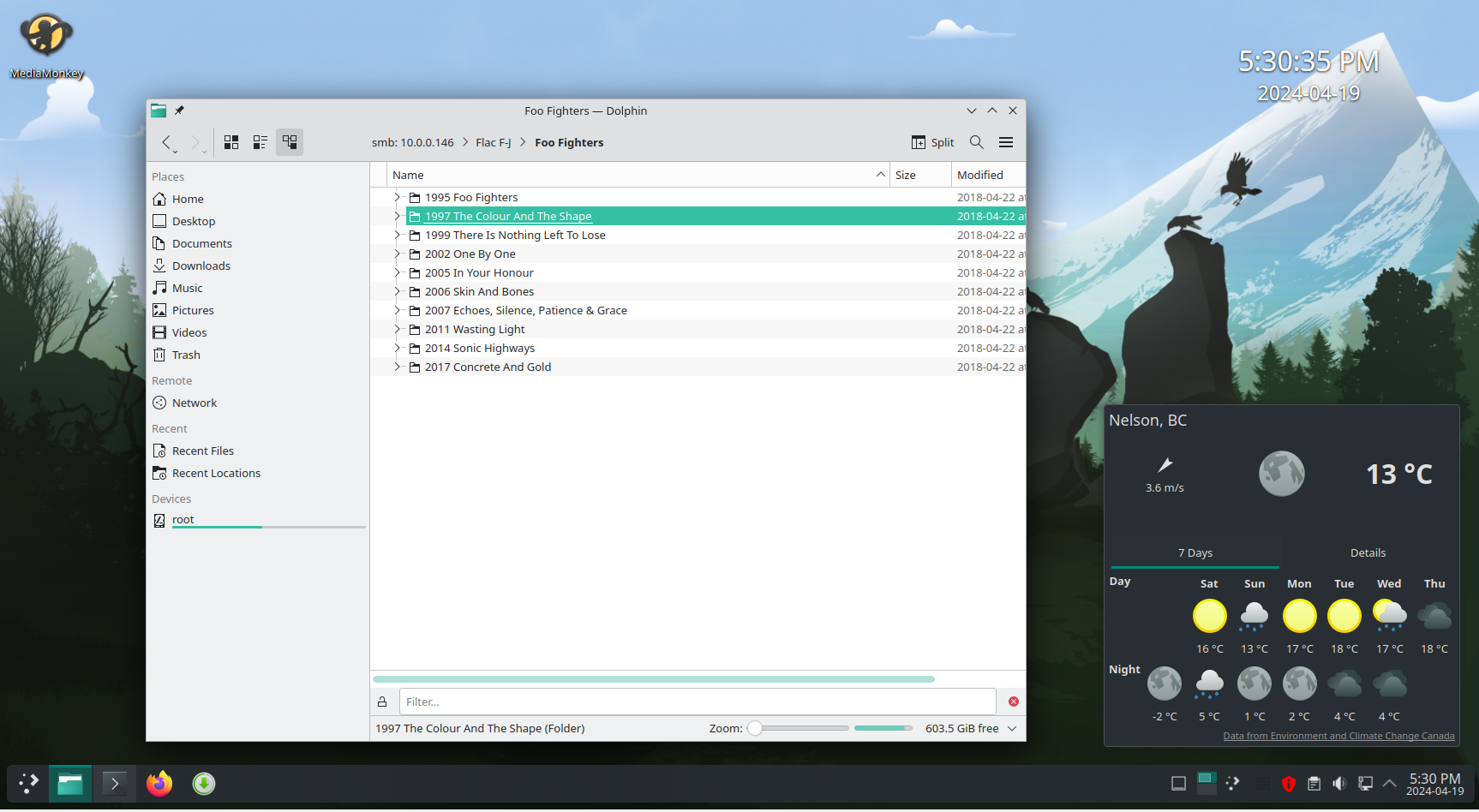The image size is (1479, 812).
Task: Open volume control in system tray
Action: pyautogui.click(x=1339, y=783)
